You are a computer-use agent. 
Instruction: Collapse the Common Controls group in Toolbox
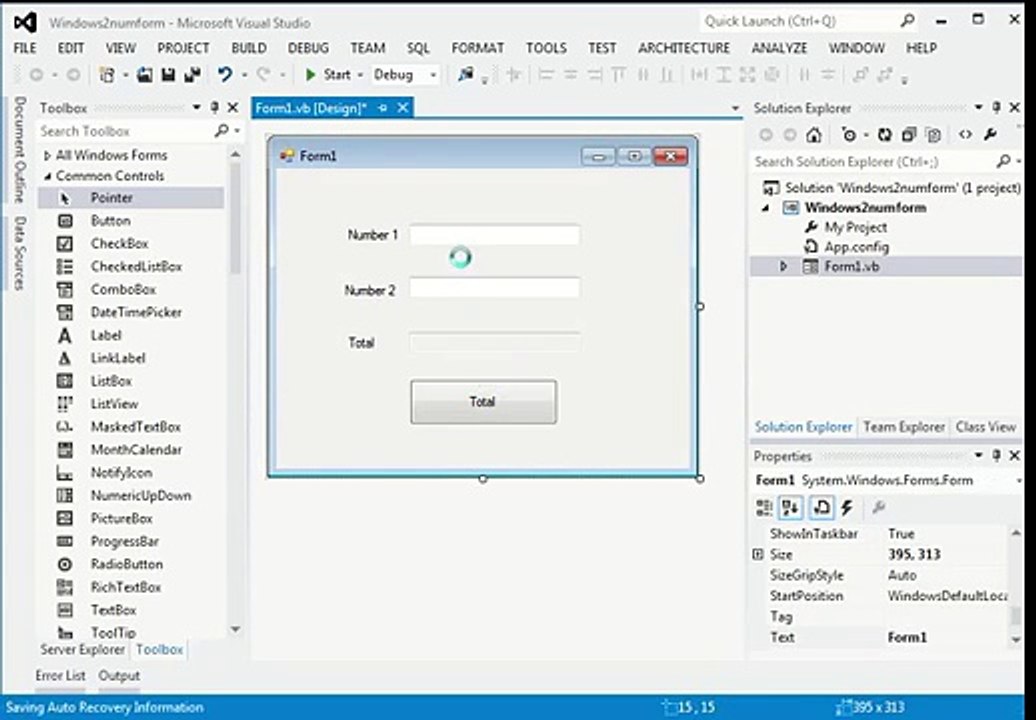click(47, 176)
